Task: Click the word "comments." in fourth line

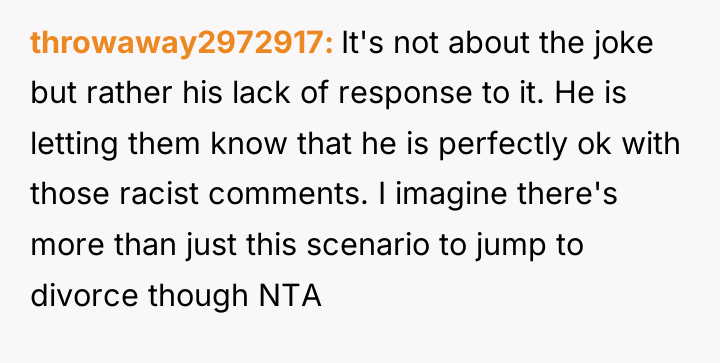Action: coord(288,195)
